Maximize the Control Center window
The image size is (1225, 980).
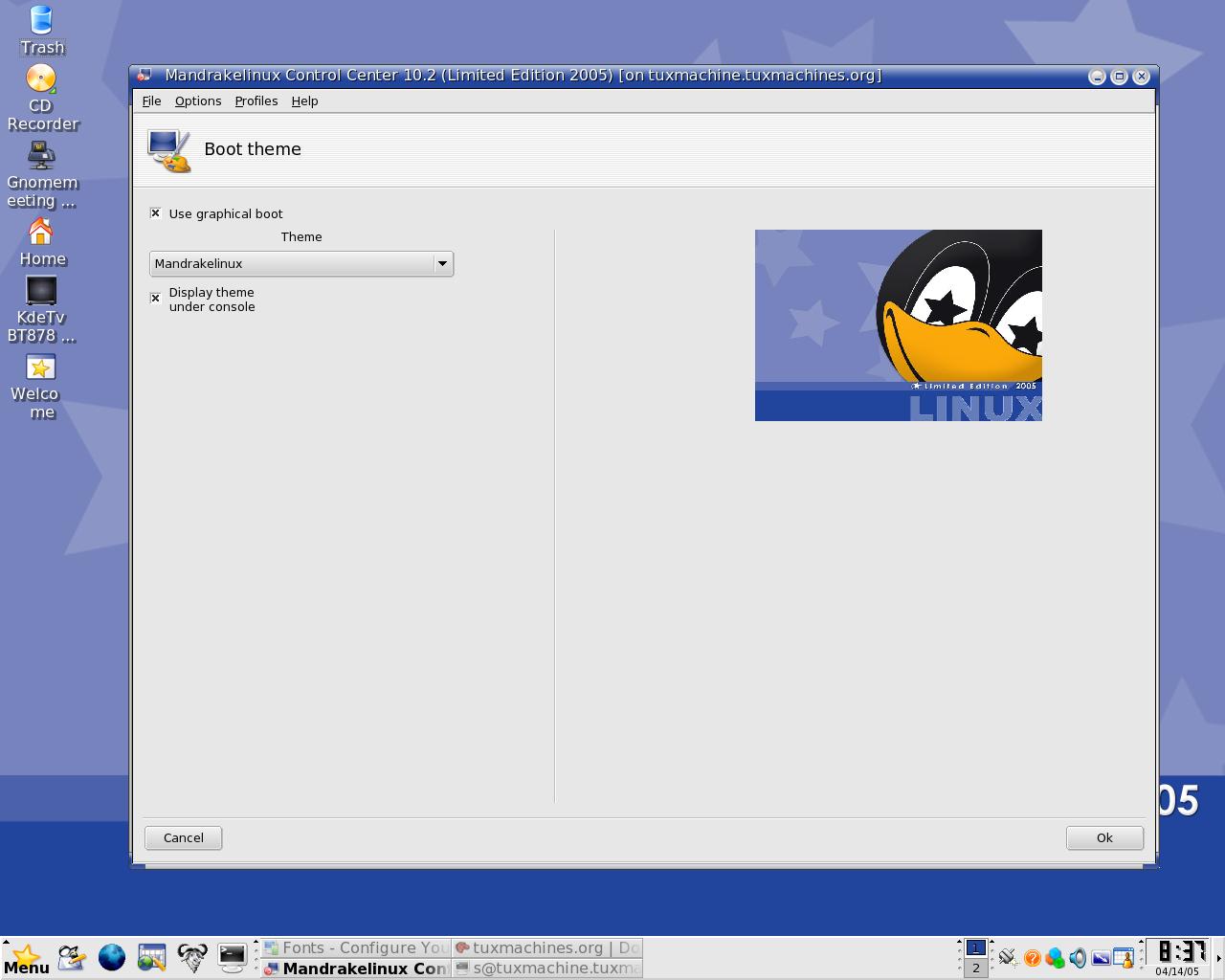coord(1119,77)
